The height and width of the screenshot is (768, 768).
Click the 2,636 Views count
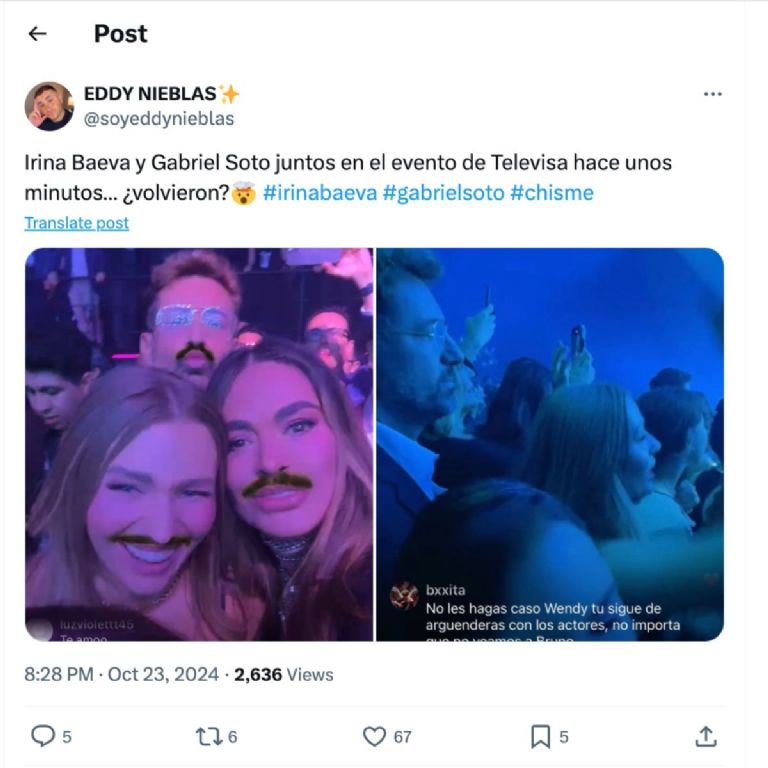click(284, 675)
